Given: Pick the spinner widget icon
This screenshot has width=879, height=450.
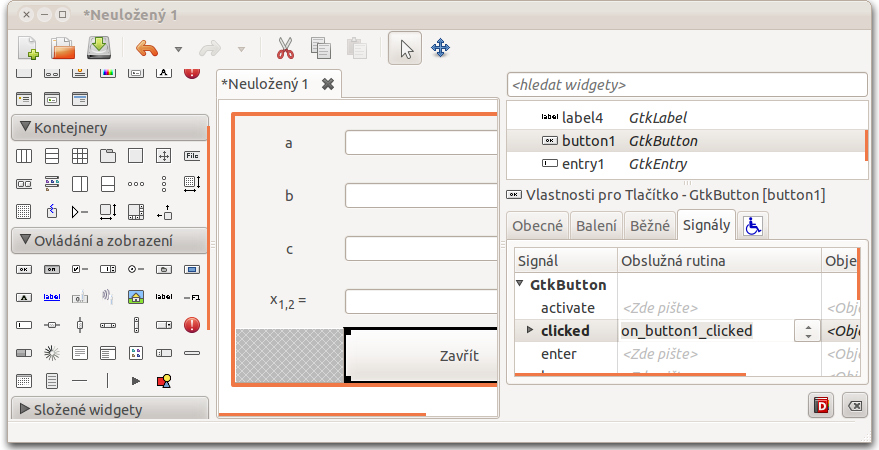Looking at the screenshot, I should pyautogui.click(x=52, y=353).
